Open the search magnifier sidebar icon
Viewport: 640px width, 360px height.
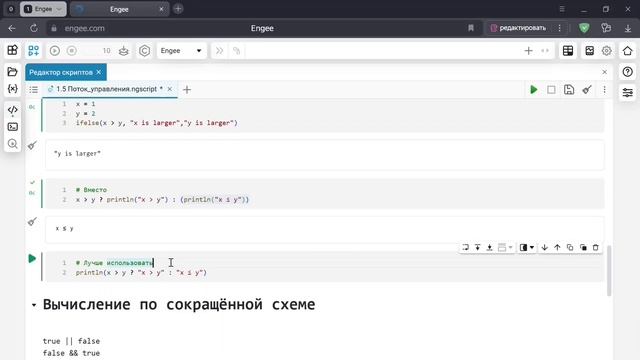[12, 144]
